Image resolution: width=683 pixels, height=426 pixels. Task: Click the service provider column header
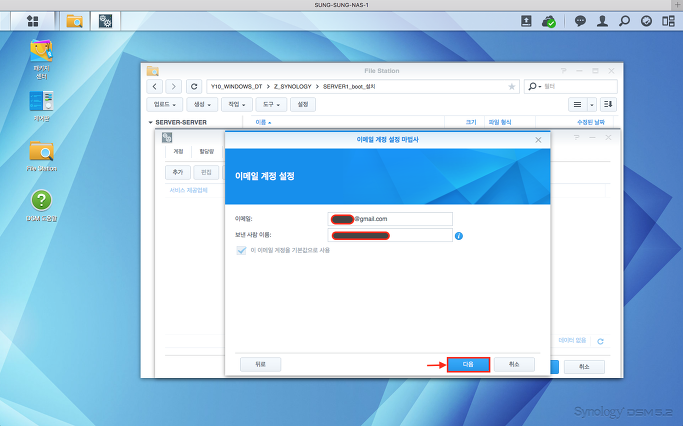189,190
